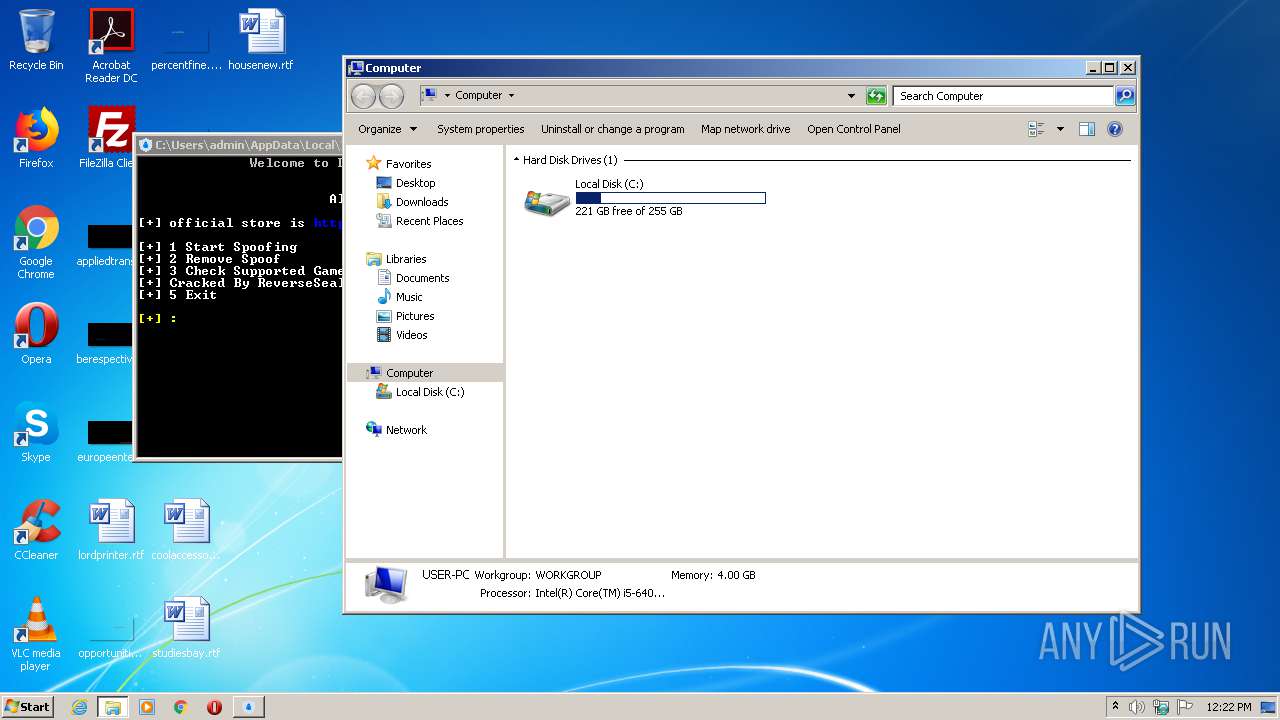The width and height of the screenshot is (1280, 720).
Task: Click the Opera icon on the taskbar
Action: click(x=214, y=707)
